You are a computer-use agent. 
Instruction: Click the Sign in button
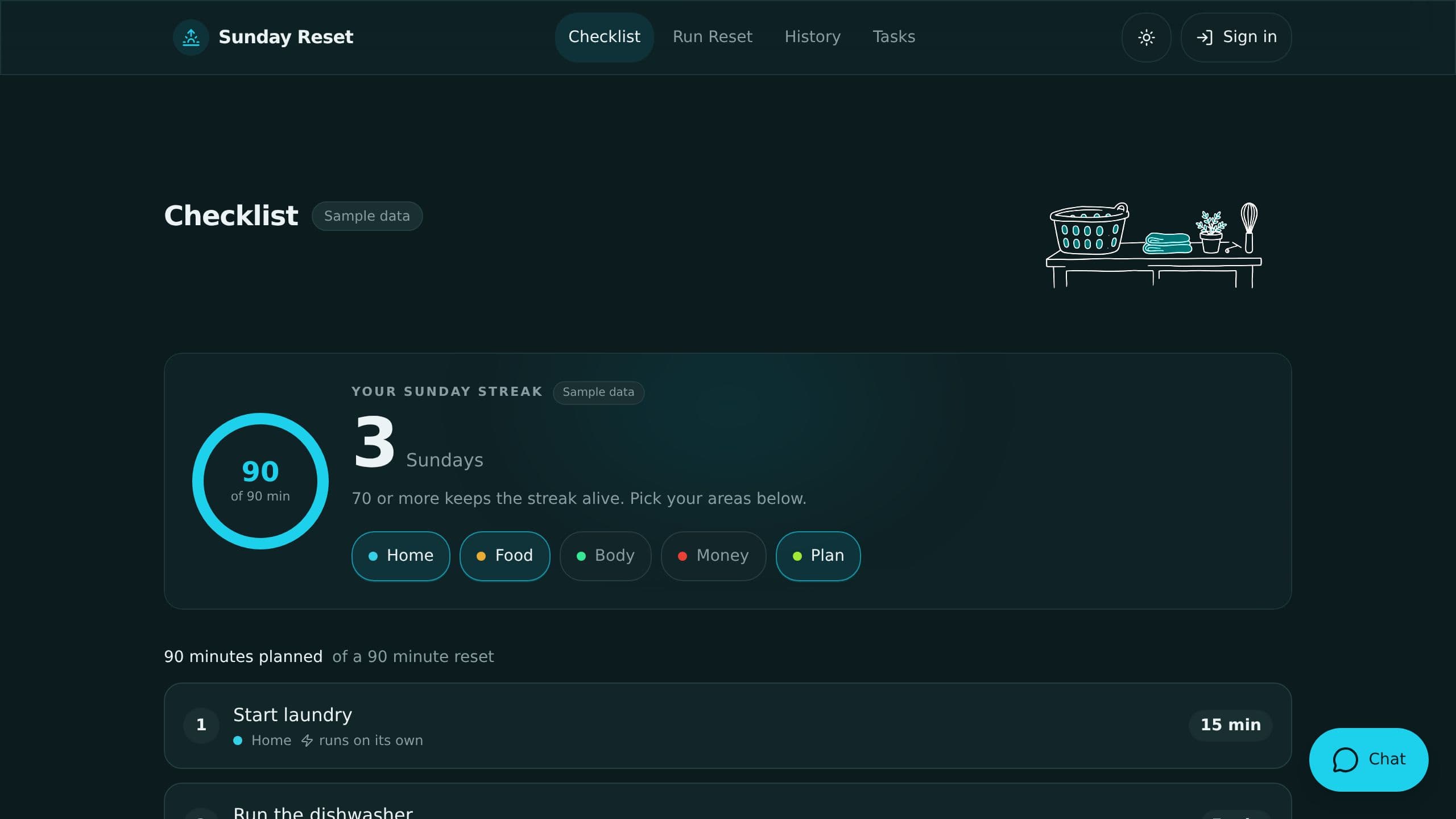tap(1236, 38)
